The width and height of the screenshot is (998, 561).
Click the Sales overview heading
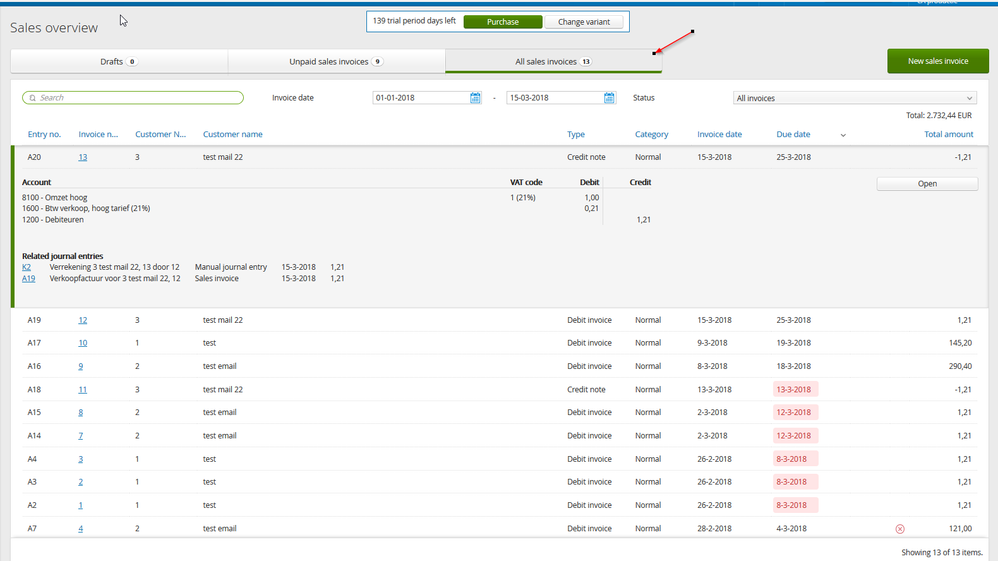click(x=54, y=28)
